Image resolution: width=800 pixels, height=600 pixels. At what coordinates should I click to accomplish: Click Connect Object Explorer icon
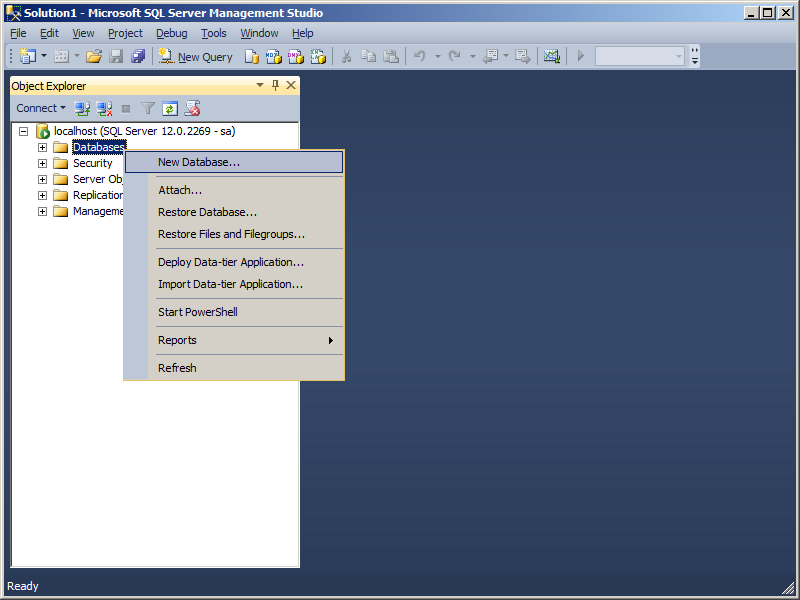point(83,108)
